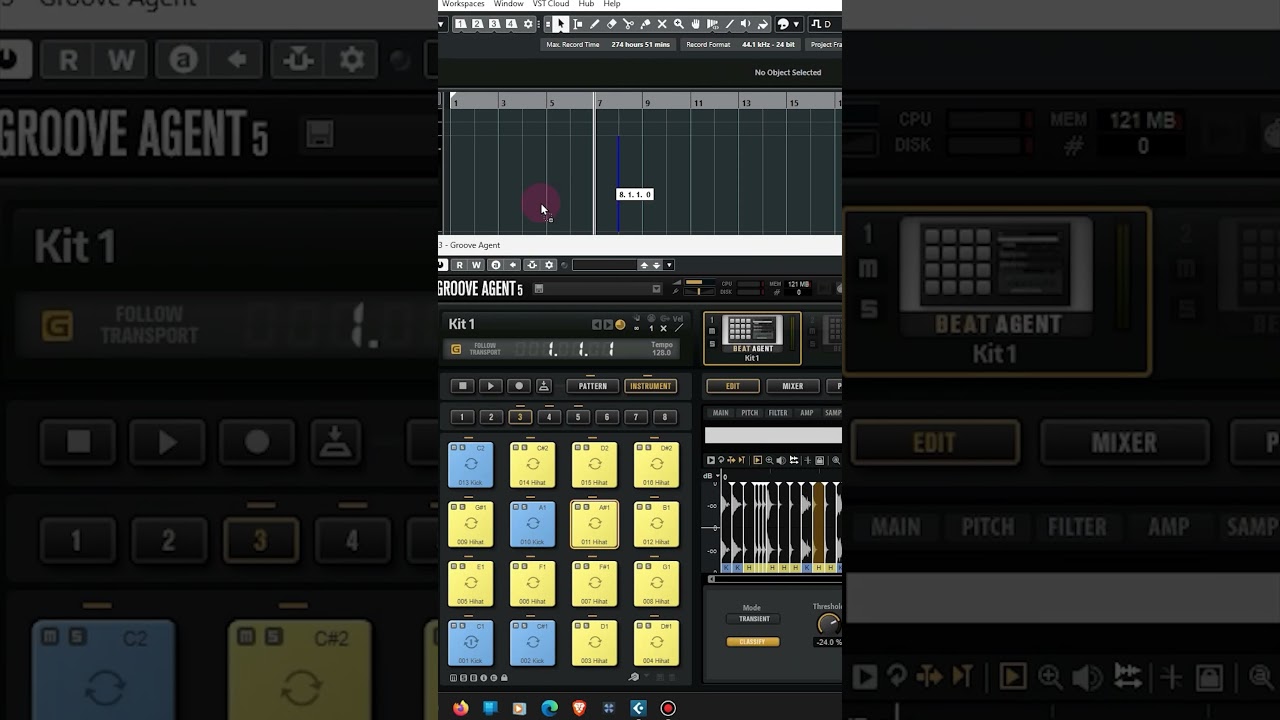The image size is (1280, 720).
Task: Select the Object Selection arrow tool
Action: pos(561,24)
